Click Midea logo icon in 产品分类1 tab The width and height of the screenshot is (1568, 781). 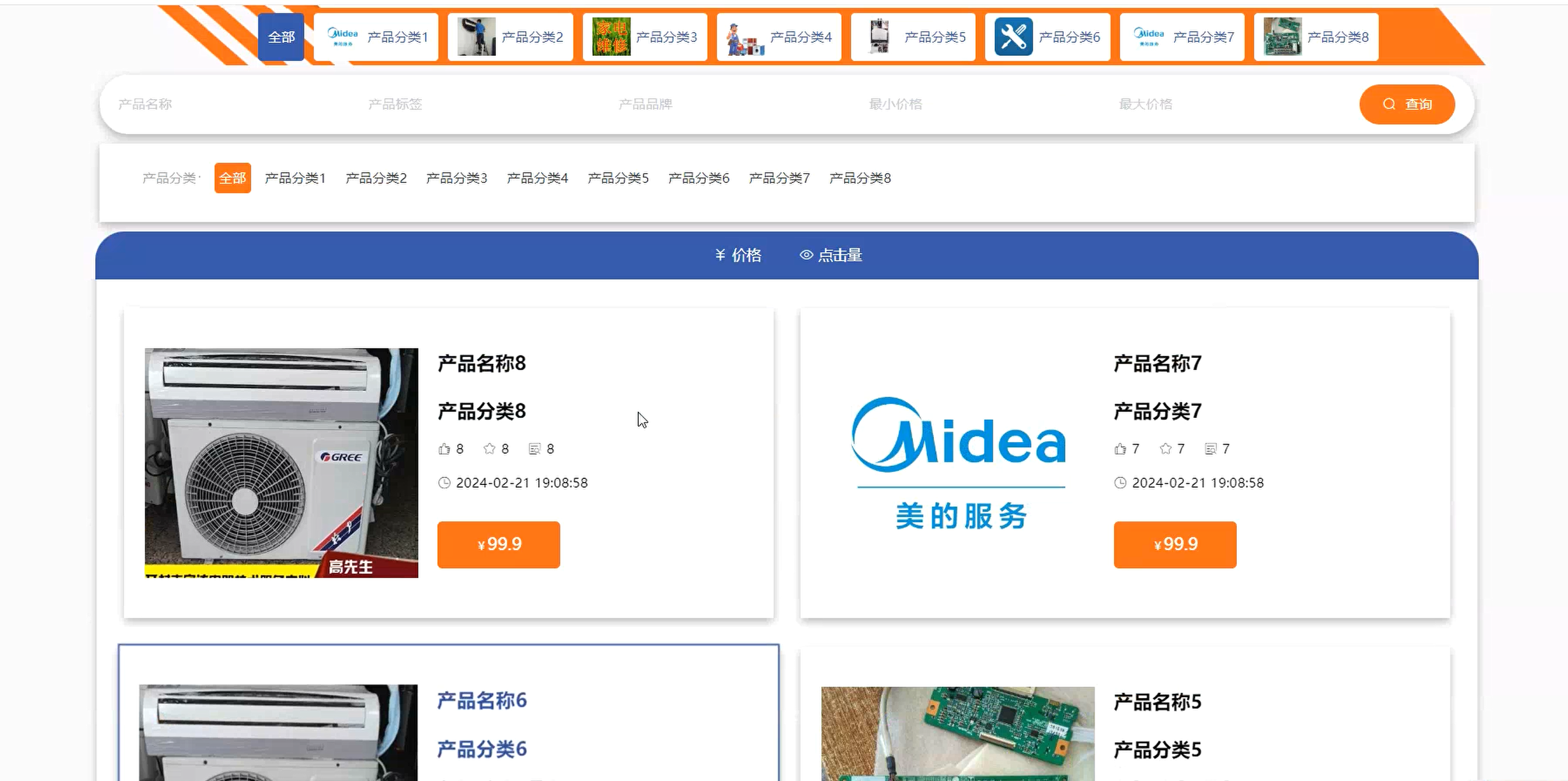click(x=342, y=37)
